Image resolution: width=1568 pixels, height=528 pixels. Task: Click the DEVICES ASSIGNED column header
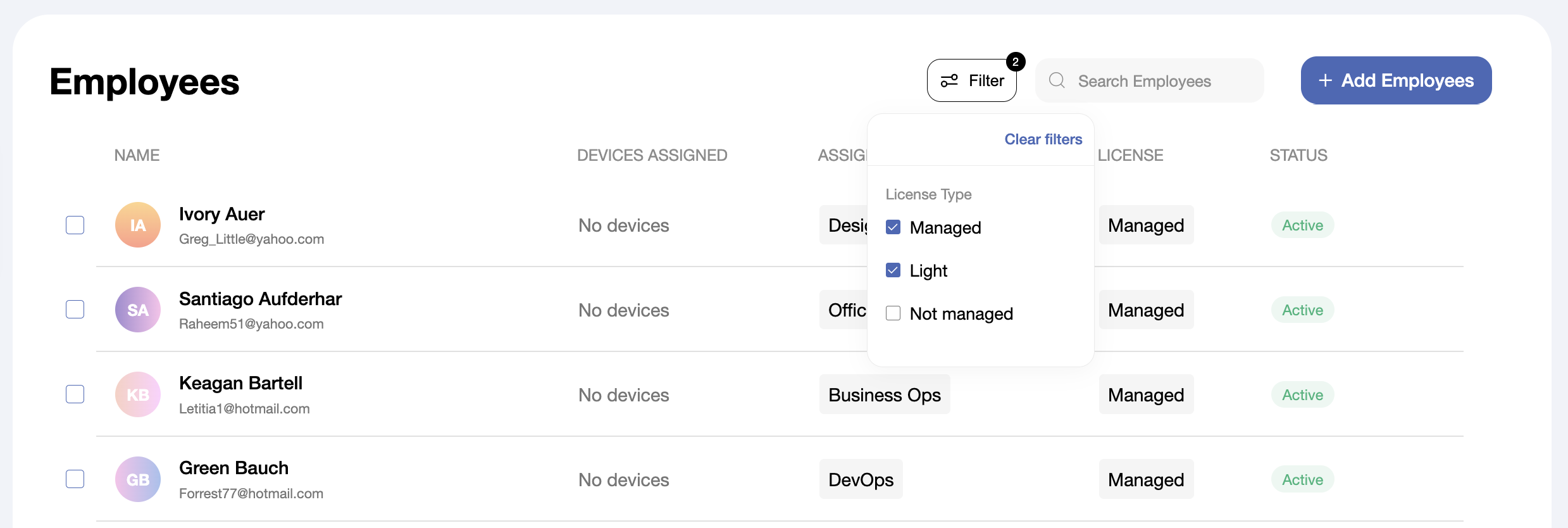pos(652,155)
